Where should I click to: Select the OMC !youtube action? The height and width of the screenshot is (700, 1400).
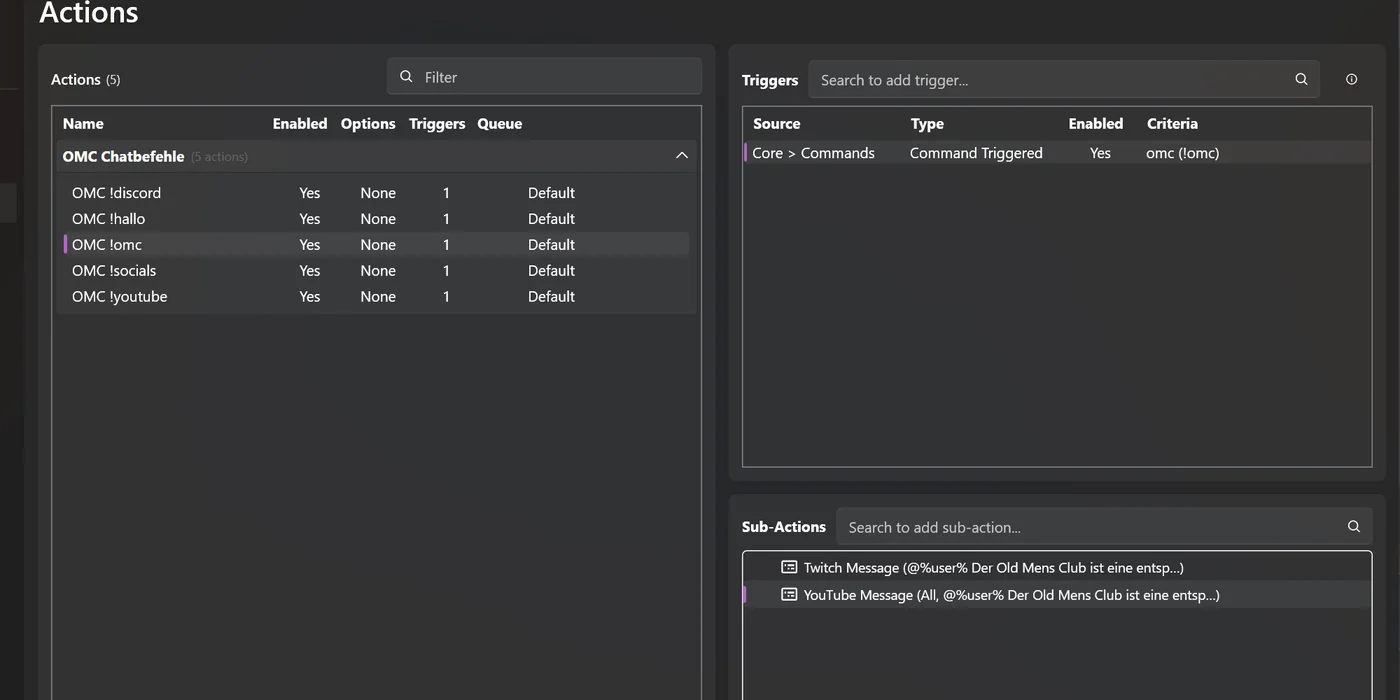(374, 297)
